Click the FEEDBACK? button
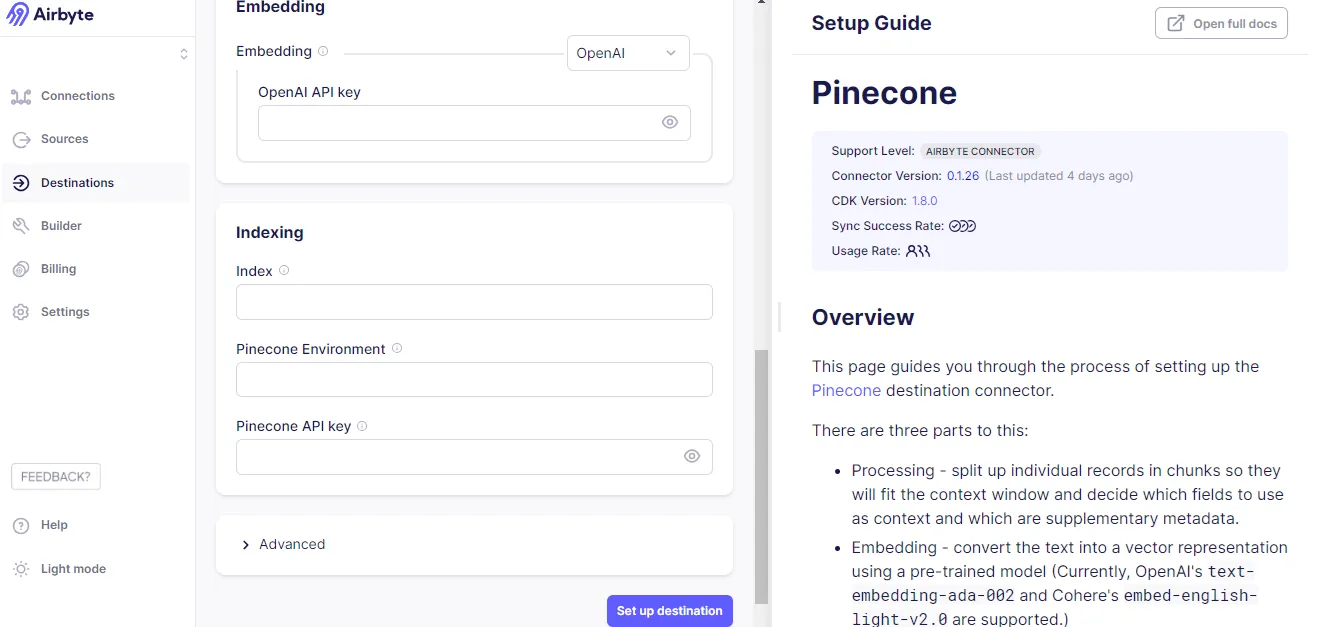The image size is (1324, 627). pyautogui.click(x=56, y=477)
